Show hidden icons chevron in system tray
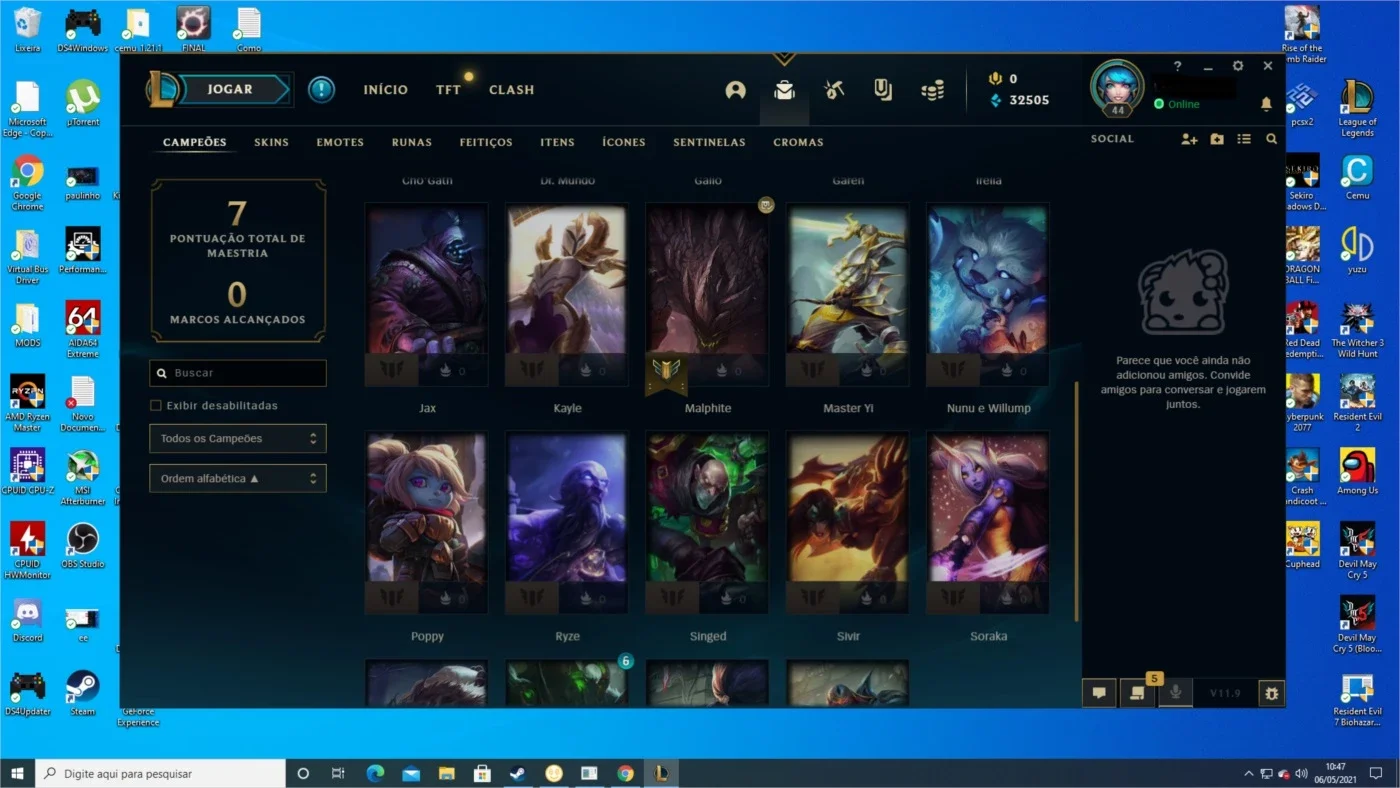The image size is (1400, 788). [x=1248, y=773]
